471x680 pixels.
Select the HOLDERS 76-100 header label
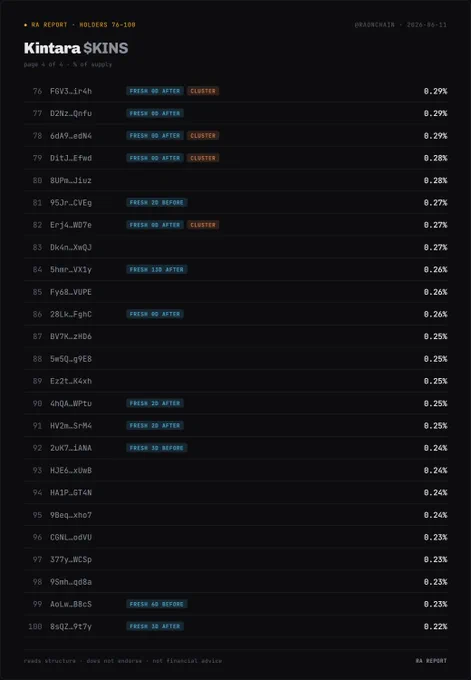click(x=107, y=25)
